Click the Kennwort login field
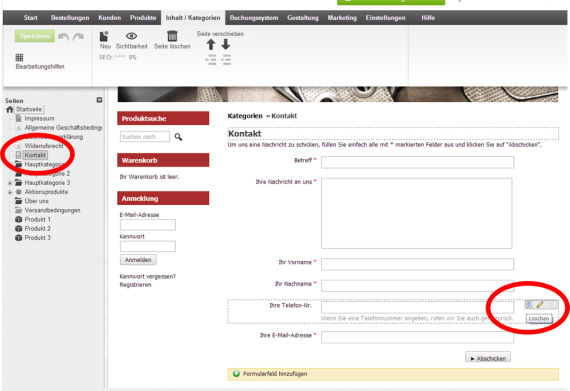 pyautogui.click(x=148, y=246)
